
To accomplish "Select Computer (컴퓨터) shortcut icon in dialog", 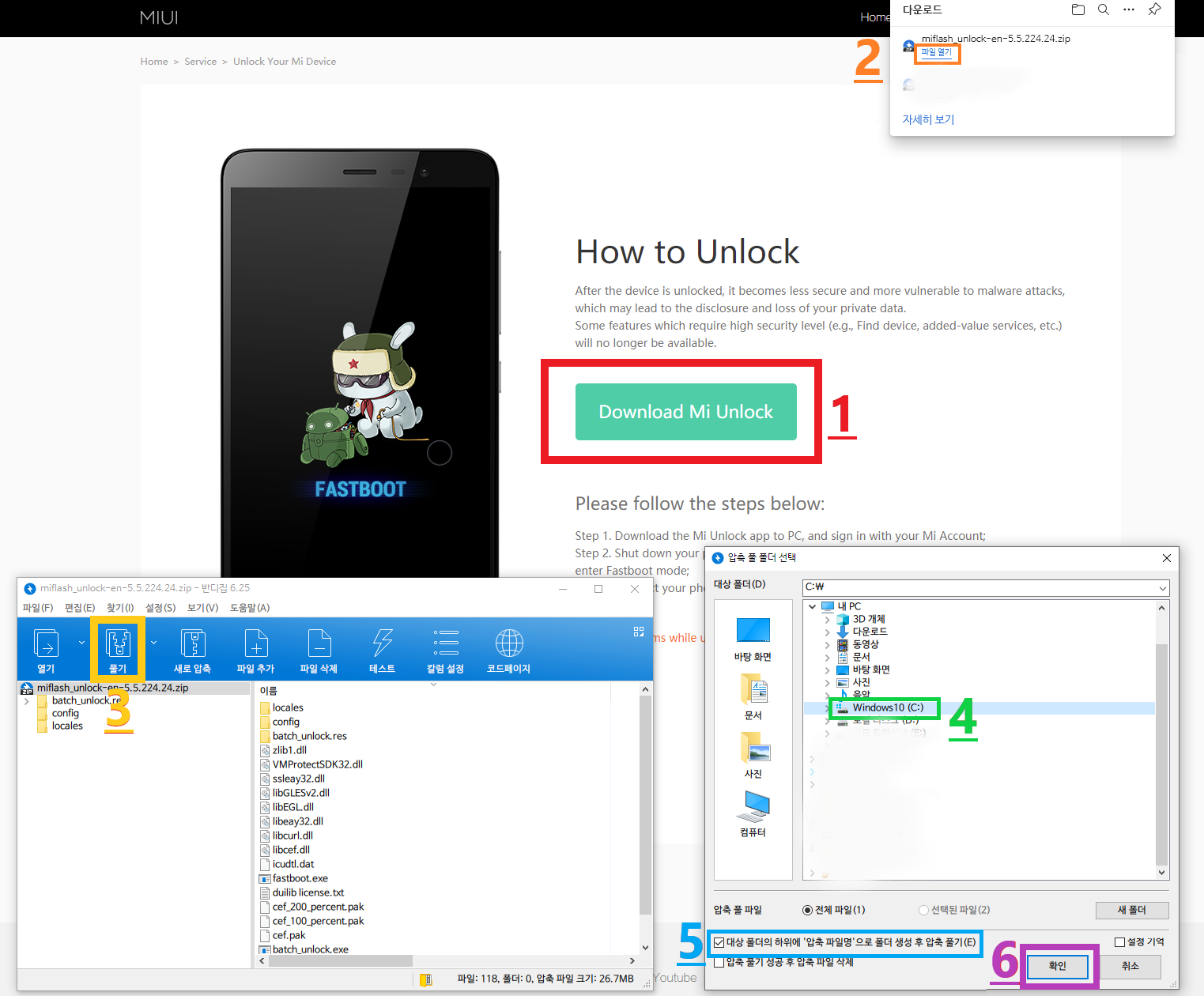I will point(753,805).
